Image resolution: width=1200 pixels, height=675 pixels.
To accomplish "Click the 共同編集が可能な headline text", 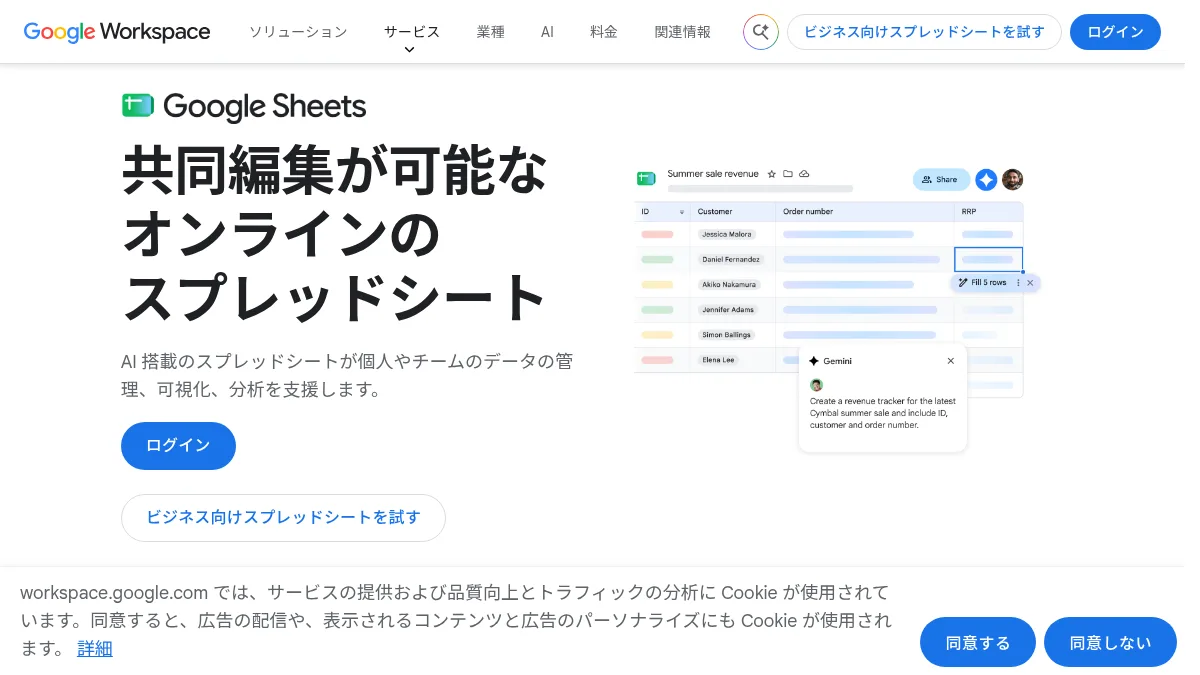I will coord(335,170).
